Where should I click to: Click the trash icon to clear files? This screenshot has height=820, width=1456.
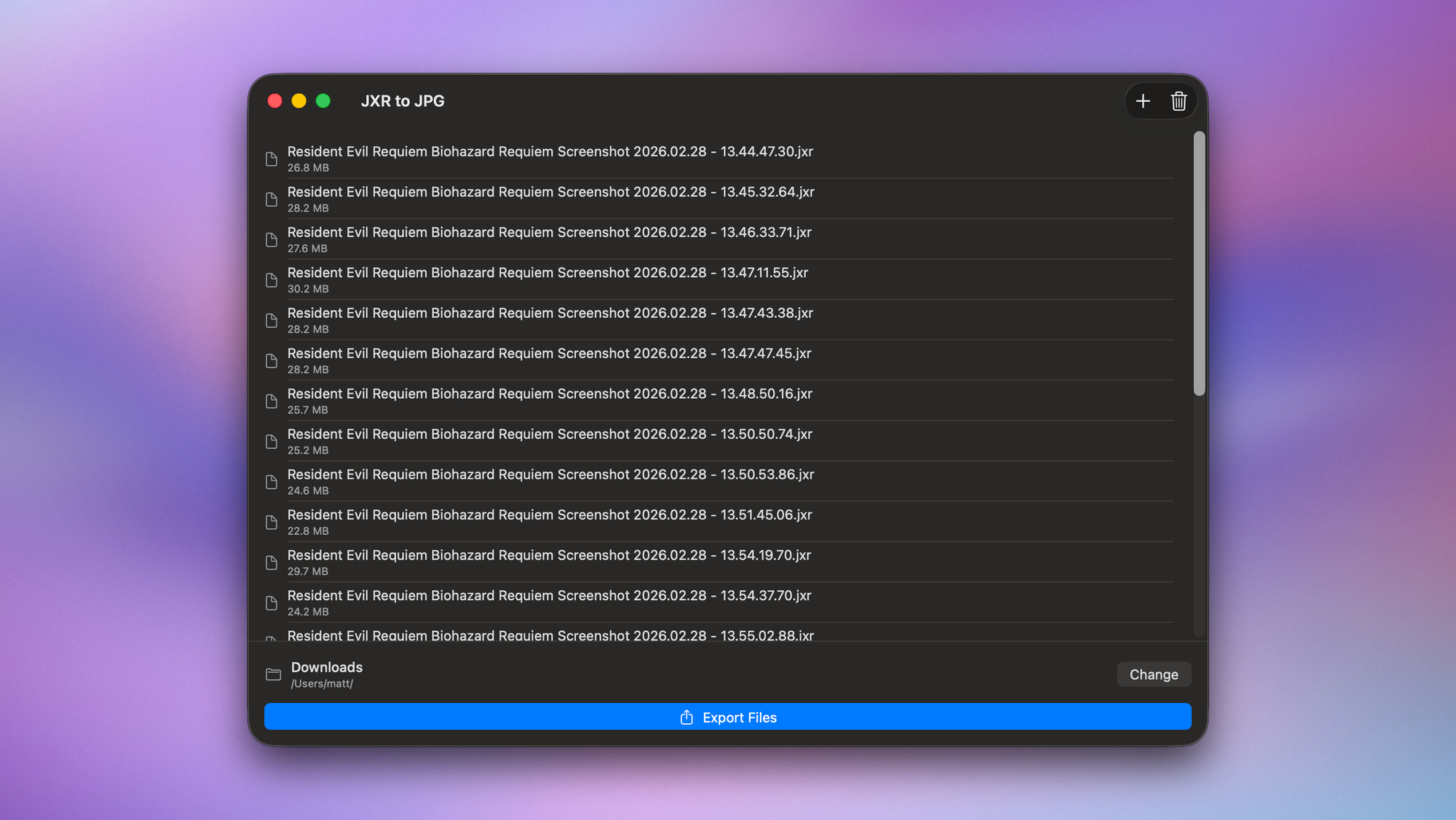[1179, 101]
